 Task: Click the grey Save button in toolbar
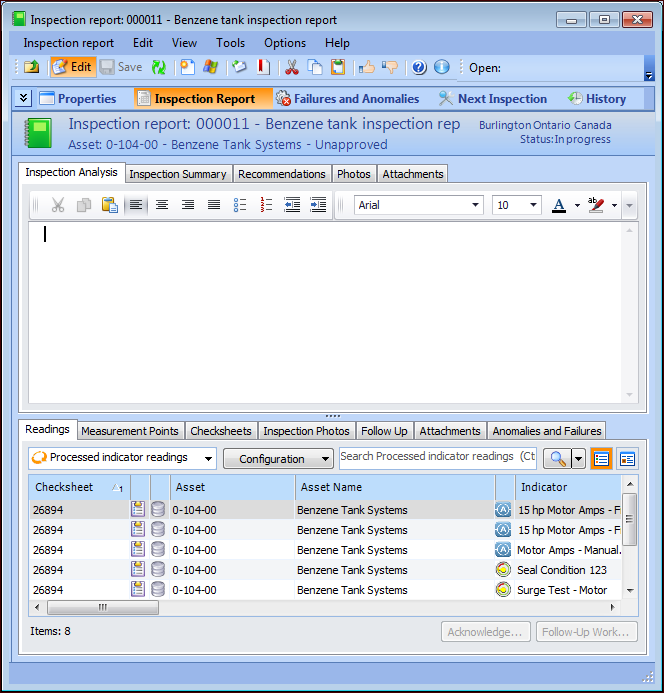point(121,67)
